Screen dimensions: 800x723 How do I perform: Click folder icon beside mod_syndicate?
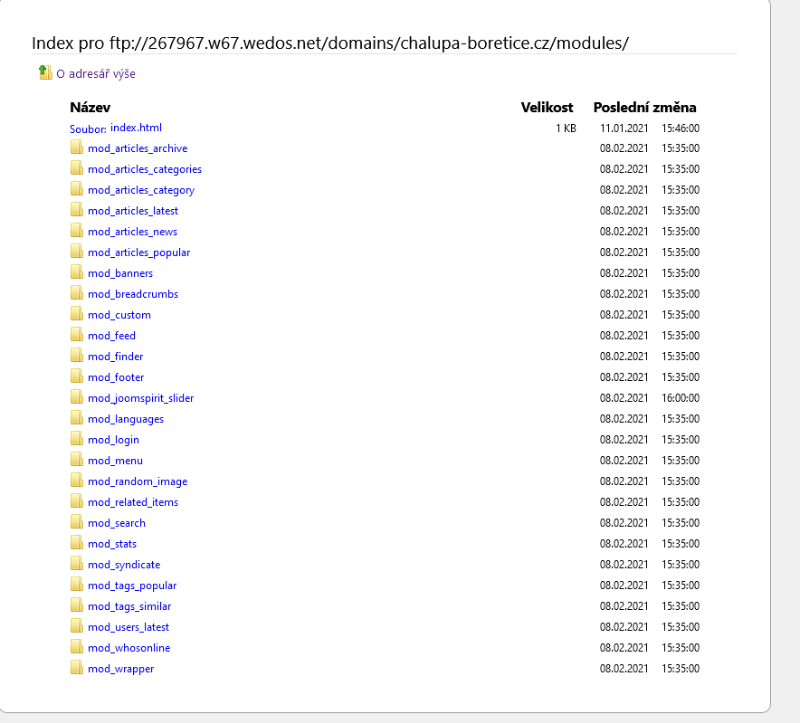pyautogui.click(x=77, y=564)
